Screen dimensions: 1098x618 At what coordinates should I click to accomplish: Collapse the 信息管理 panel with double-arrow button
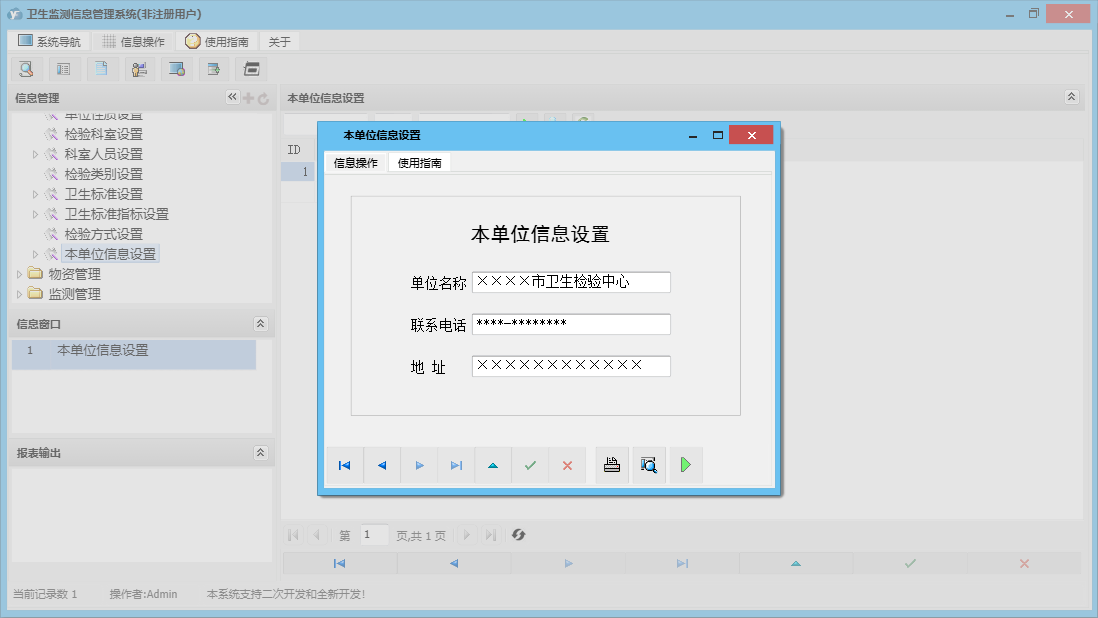pos(231,97)
